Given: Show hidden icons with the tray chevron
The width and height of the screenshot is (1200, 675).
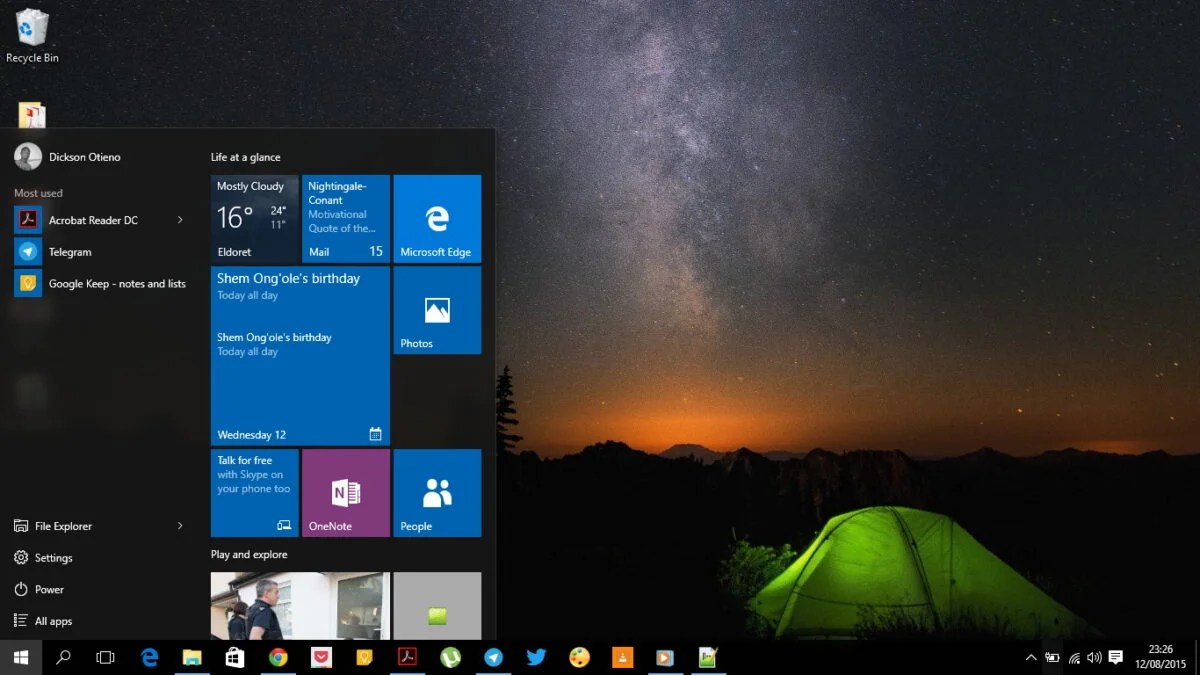Looking at the screenshot, I should pos(1031,657).
